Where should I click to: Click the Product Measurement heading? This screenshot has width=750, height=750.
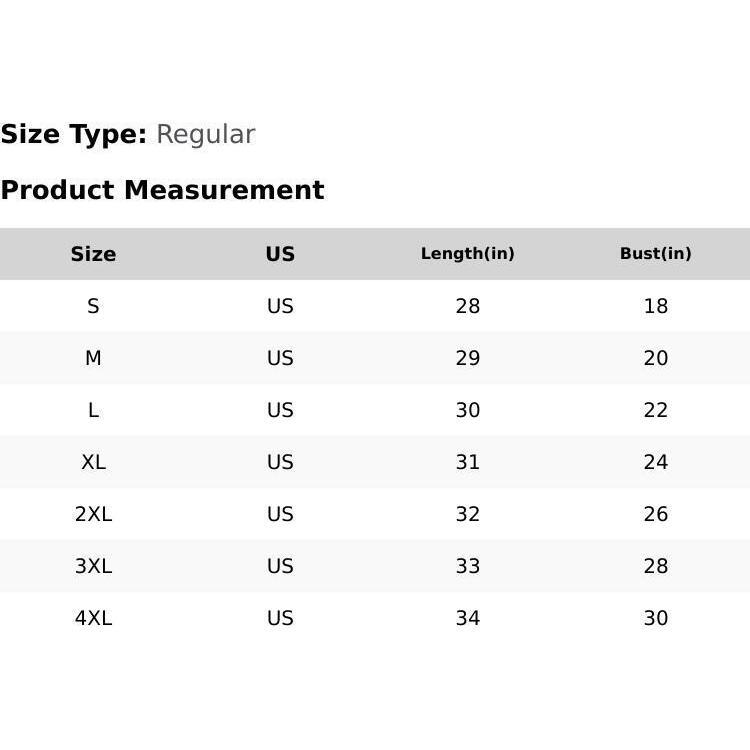(162, 190)
